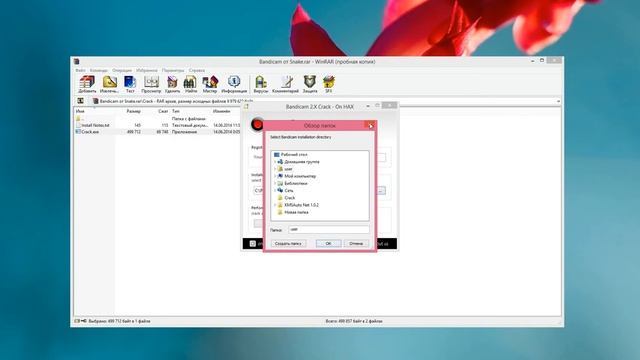
Task: Open the Команды menu
Action: pyautogui.click(x=99, y=70)
